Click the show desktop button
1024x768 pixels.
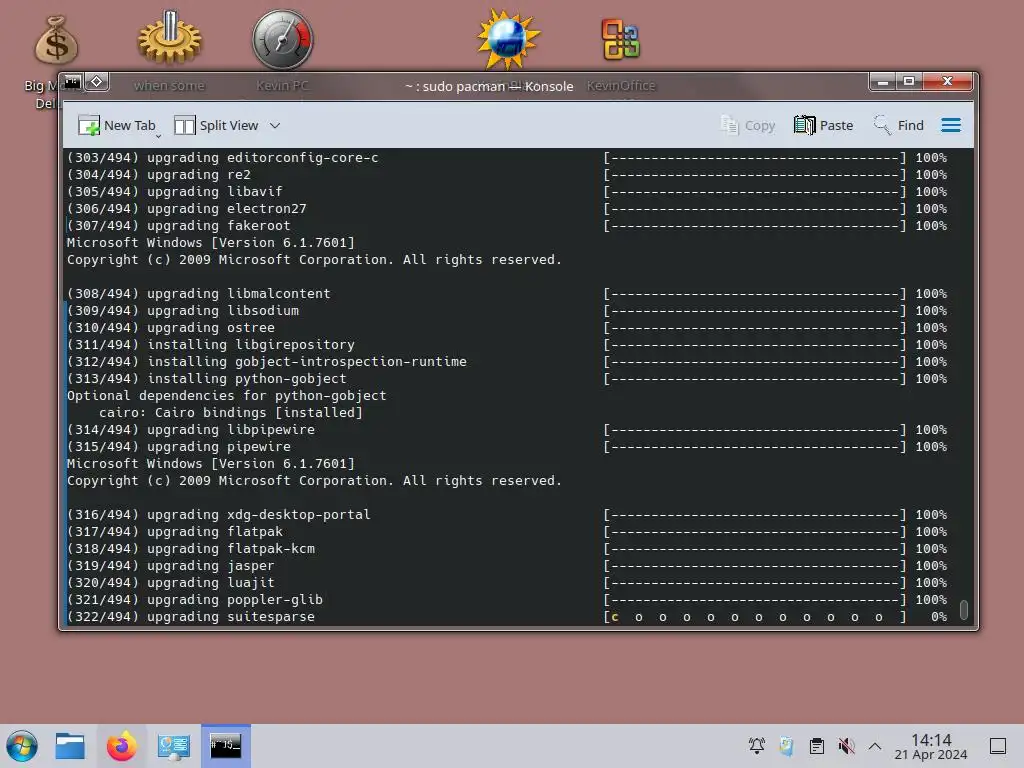[x=997, y=746]
